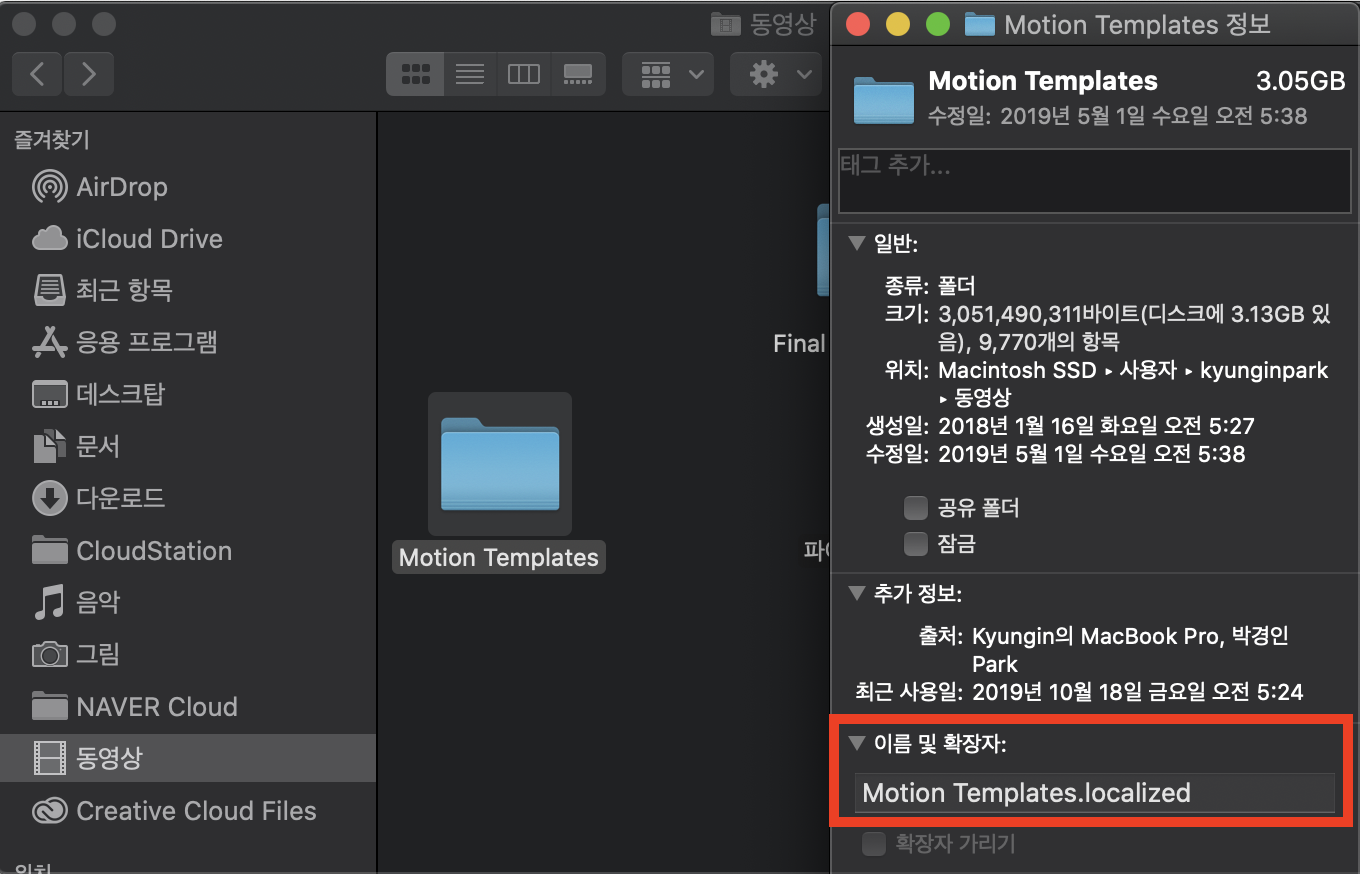The width and height of the screenshot is (1360, 874).
Task: Click the Finder window proxy title 동영상
Action: click(x=782, y=25)
